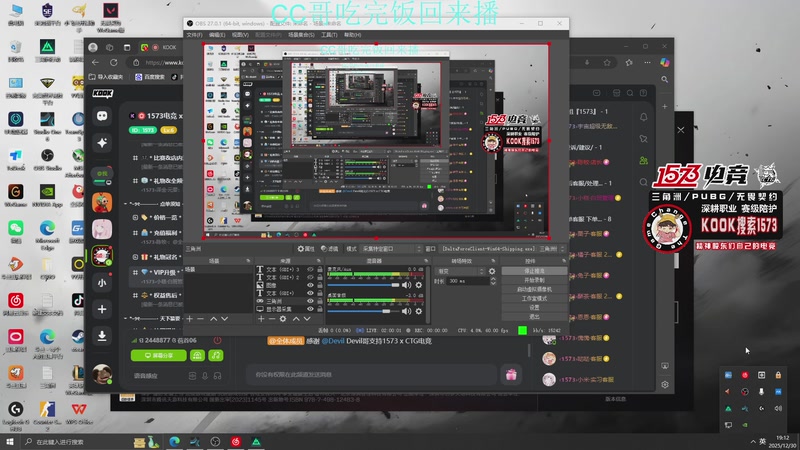Viewport: 800px width, 450px height.
Task: Enable 工作室模式 studio mode button
Action: (x=534, y=298)
